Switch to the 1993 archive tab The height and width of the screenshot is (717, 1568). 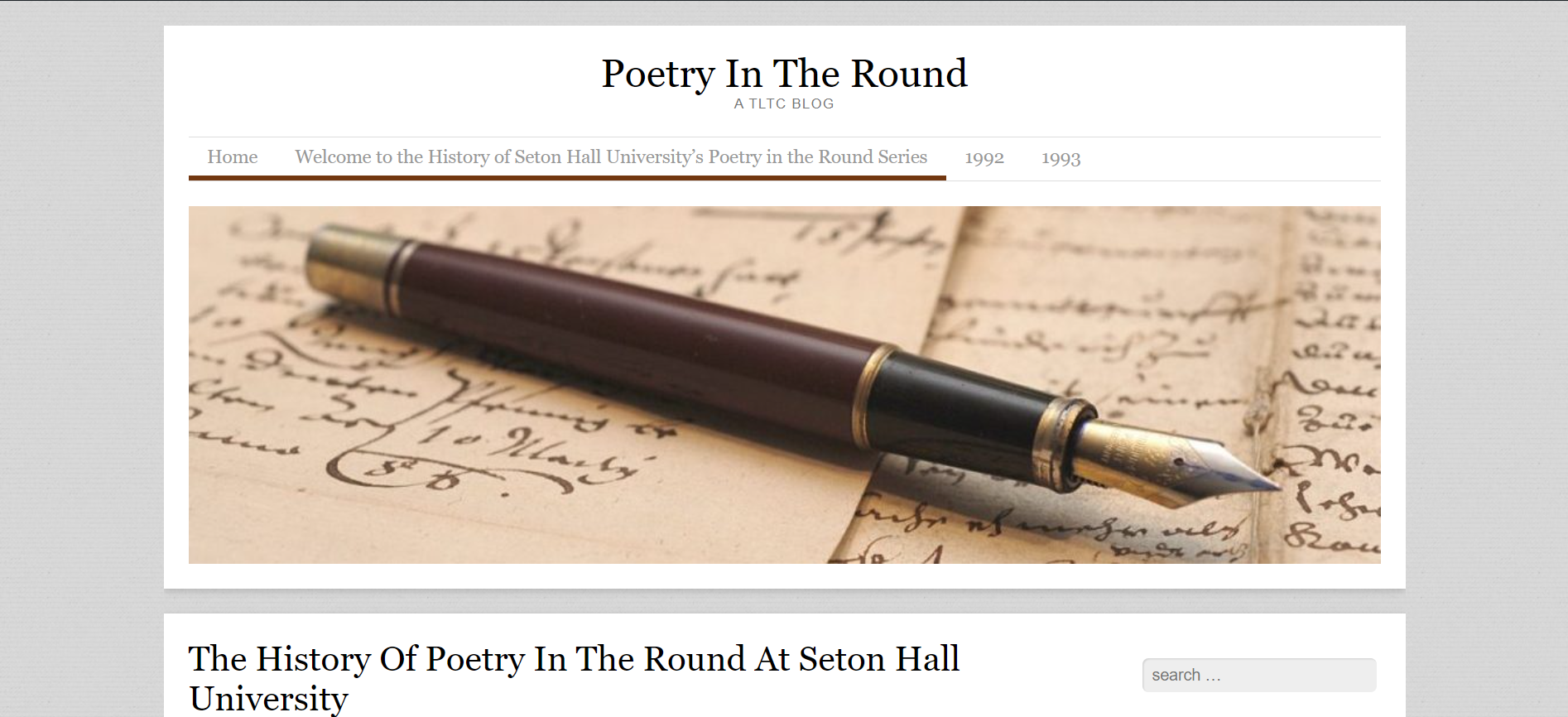coord(1062,157)
